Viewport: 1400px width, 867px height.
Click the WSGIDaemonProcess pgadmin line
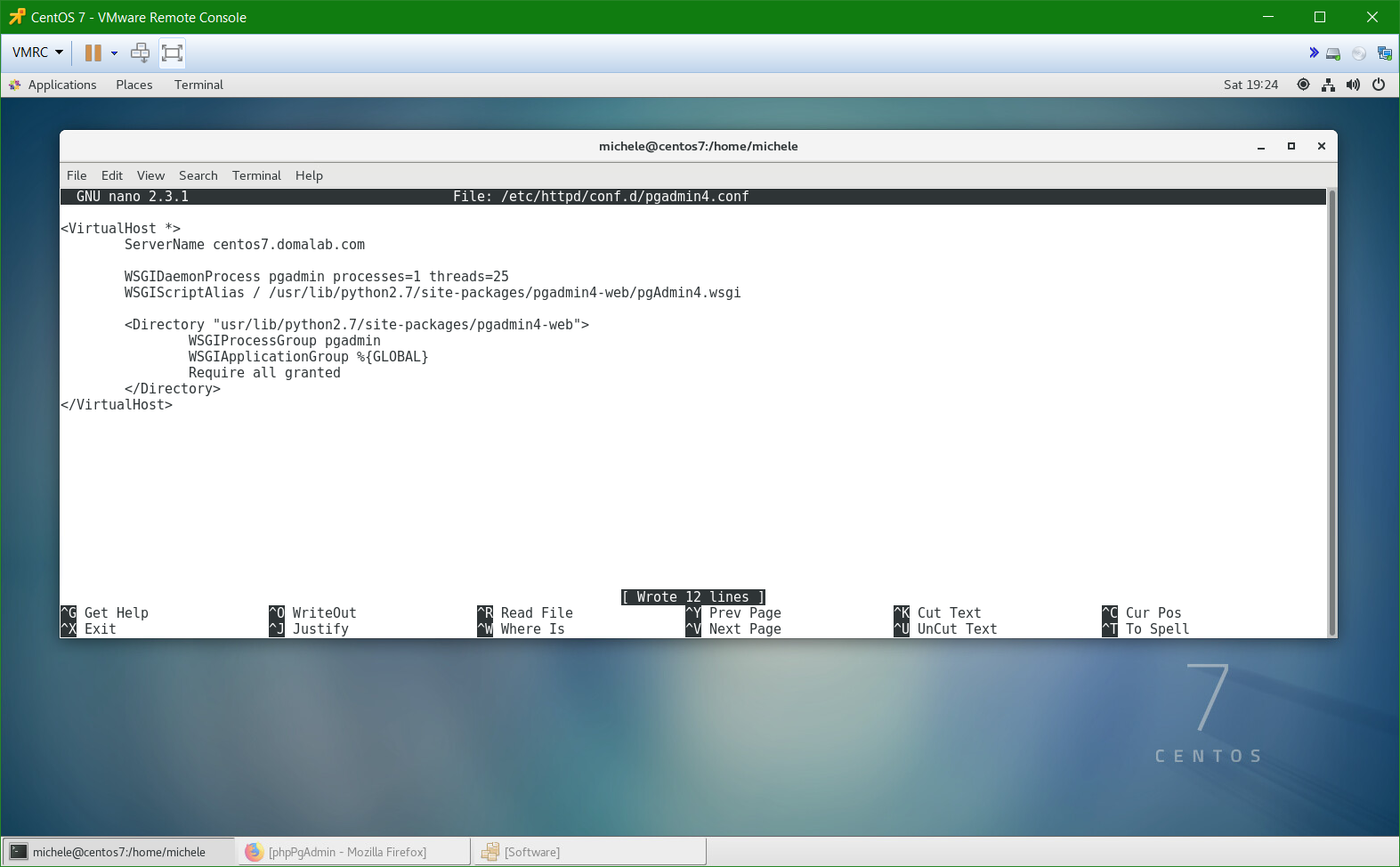point(317,277)
